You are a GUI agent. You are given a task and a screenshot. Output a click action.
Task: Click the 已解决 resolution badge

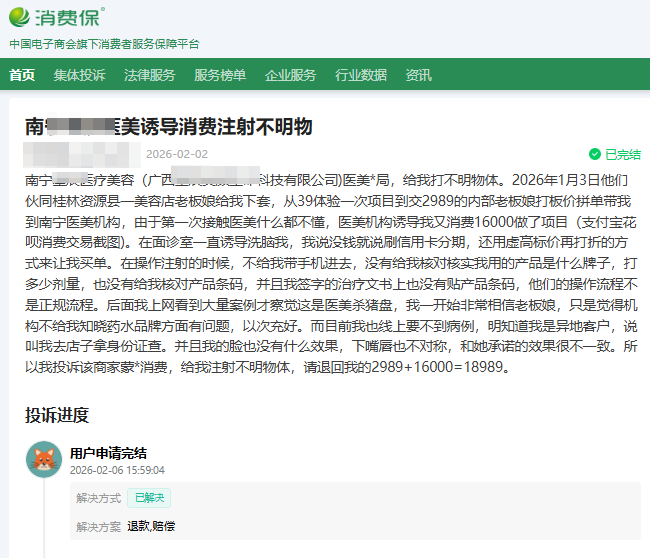(148, 498)
